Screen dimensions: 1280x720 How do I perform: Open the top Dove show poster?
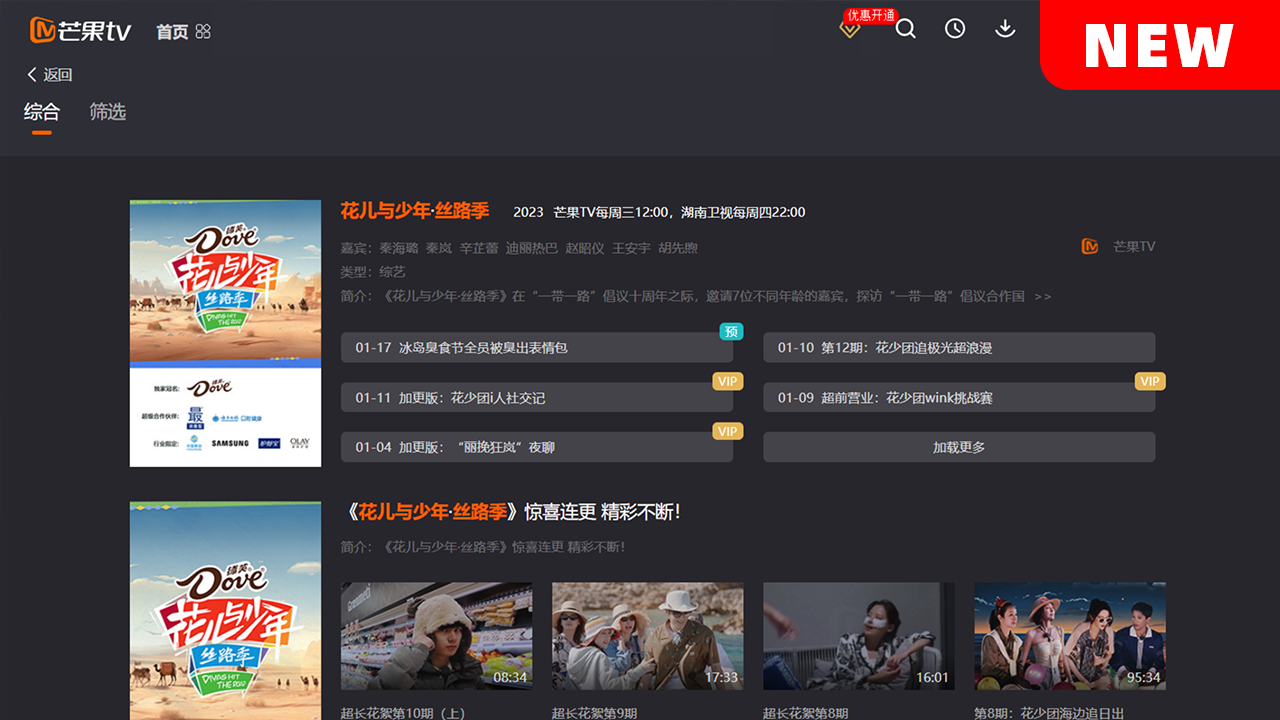[x=225, y=333]
